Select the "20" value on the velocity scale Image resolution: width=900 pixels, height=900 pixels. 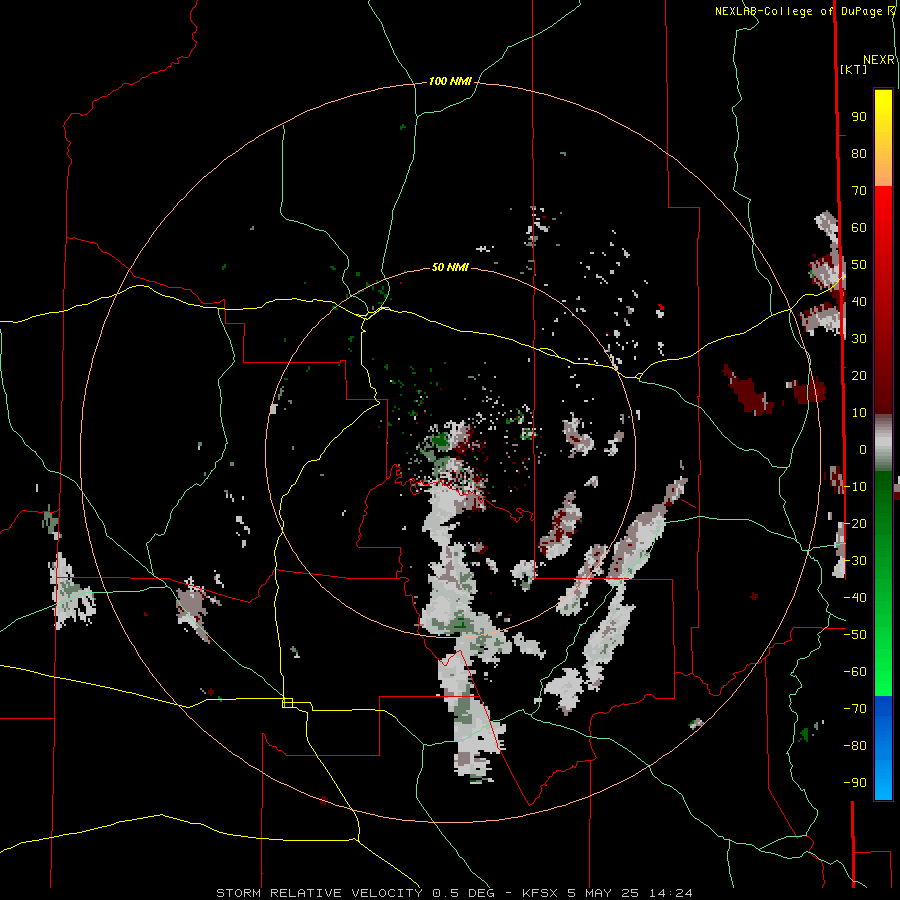click(x=859, y=376)
